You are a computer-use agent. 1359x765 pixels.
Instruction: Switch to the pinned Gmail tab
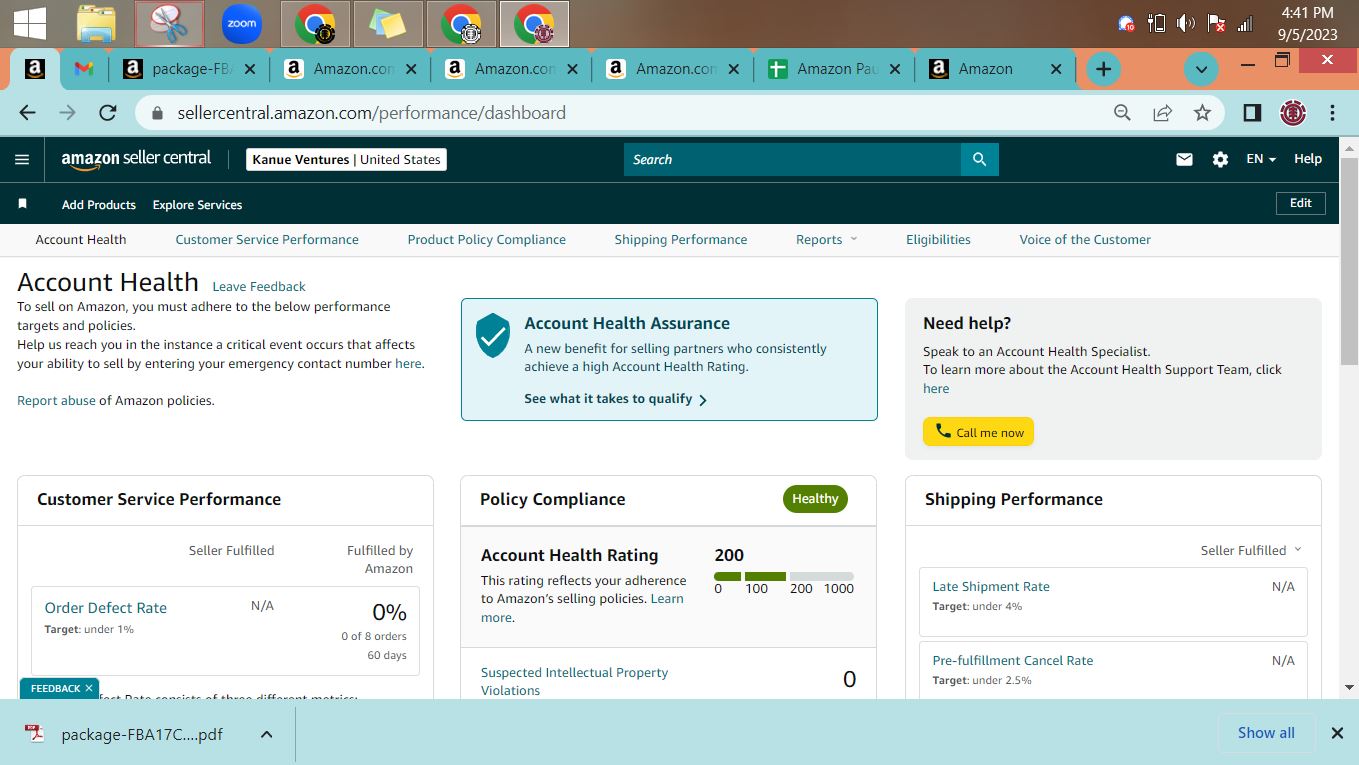84,69
